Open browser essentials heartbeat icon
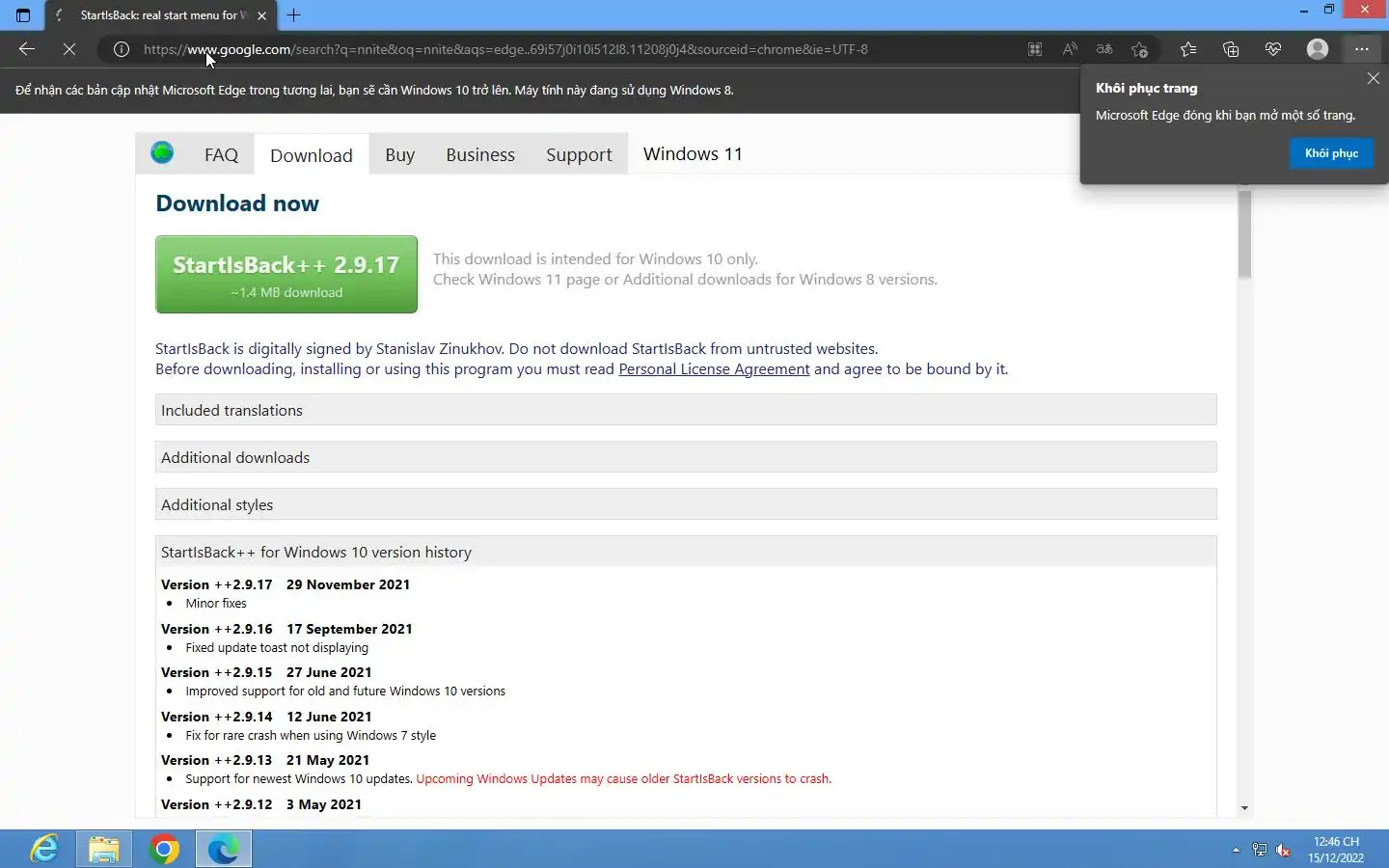1389x868 pixels. [1273, 49]
